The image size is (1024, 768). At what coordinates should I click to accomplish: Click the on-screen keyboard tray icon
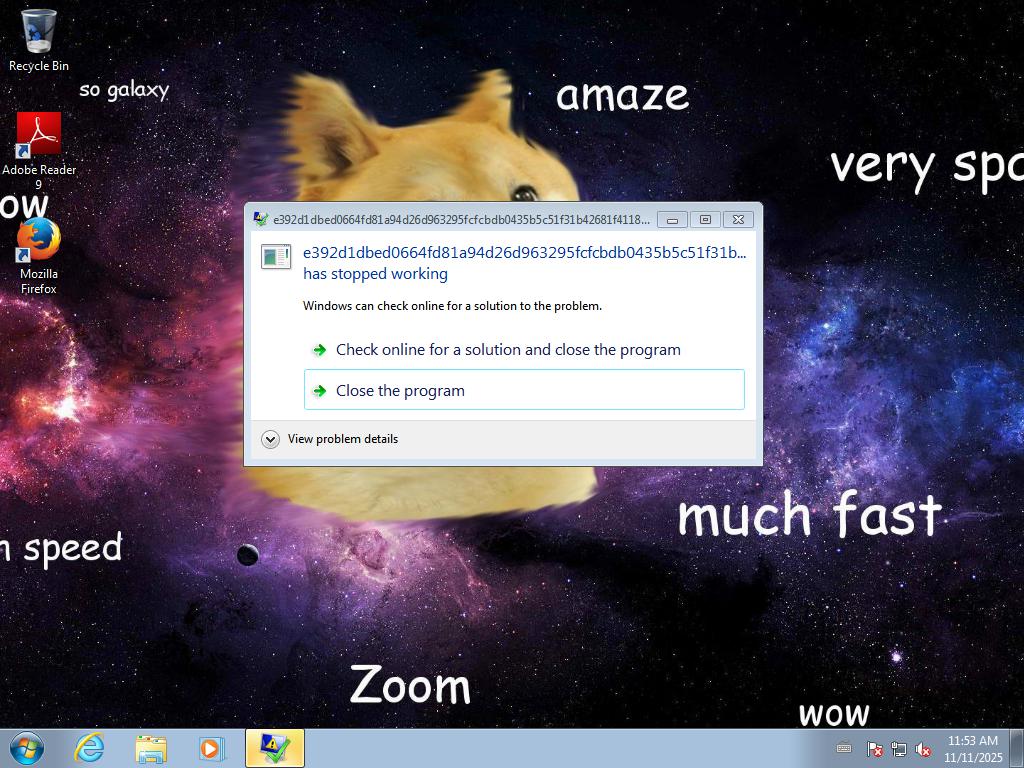coord(844,748)
